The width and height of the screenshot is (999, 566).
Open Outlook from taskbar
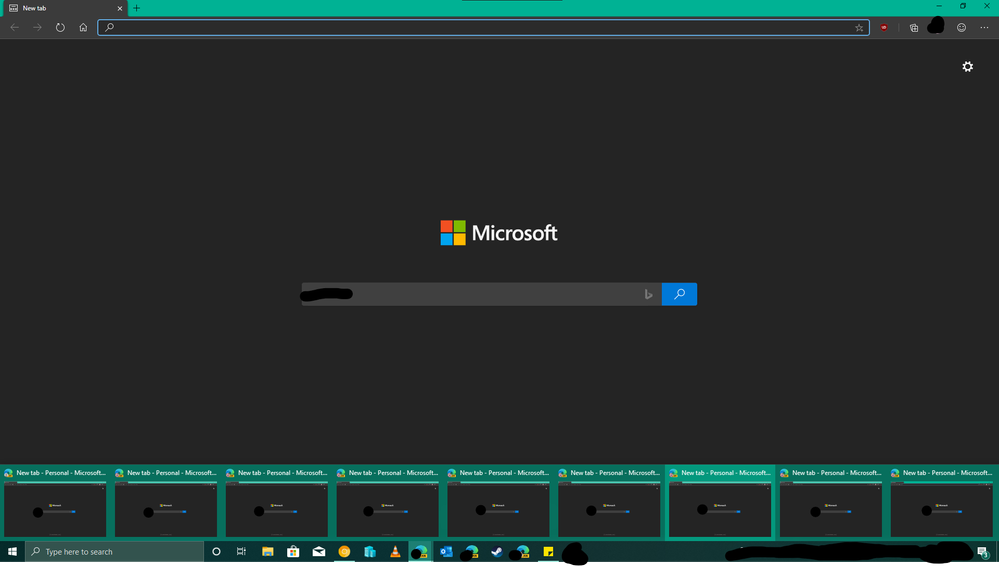446,551
